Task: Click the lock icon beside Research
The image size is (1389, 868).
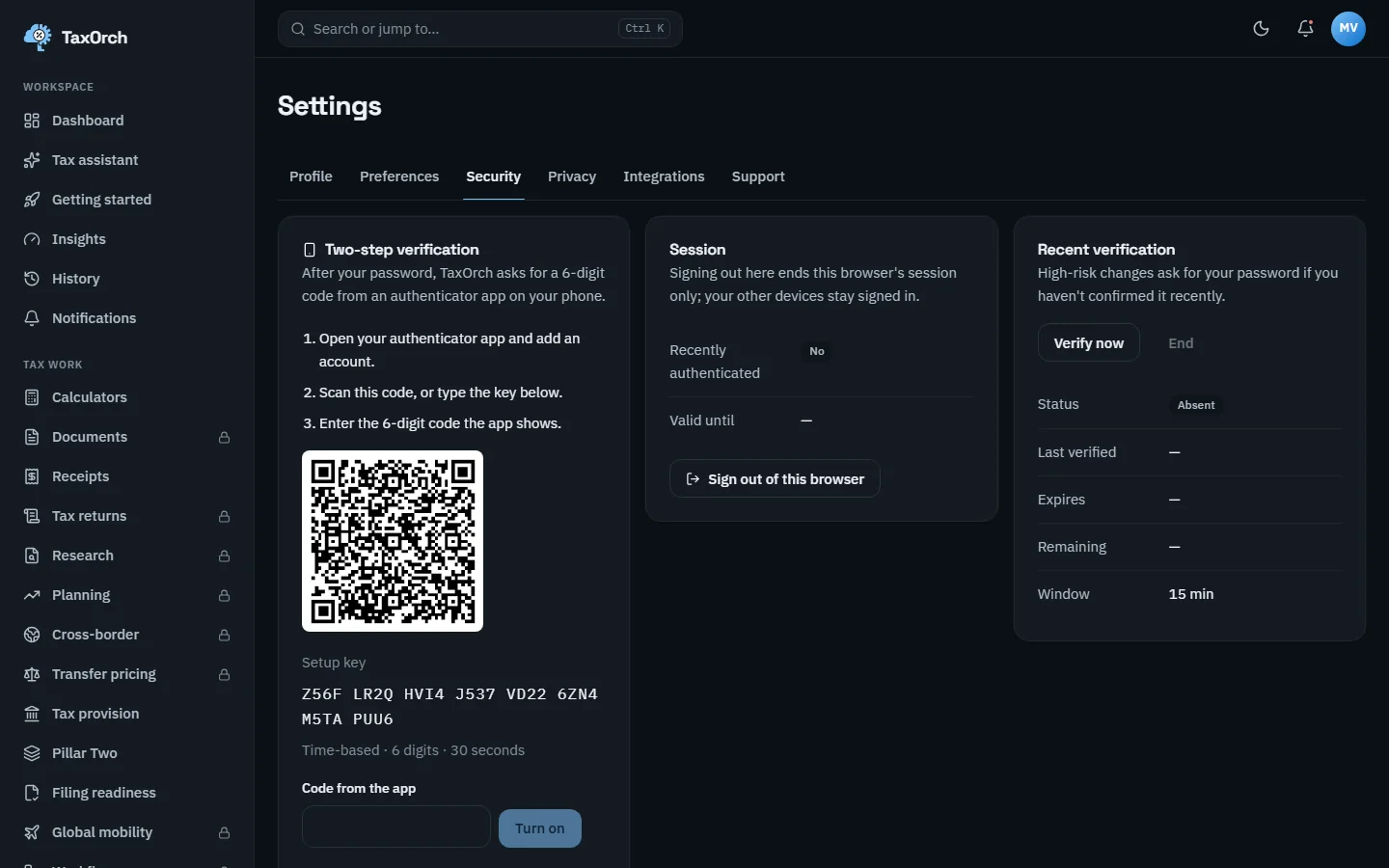Action: [224, 556]
